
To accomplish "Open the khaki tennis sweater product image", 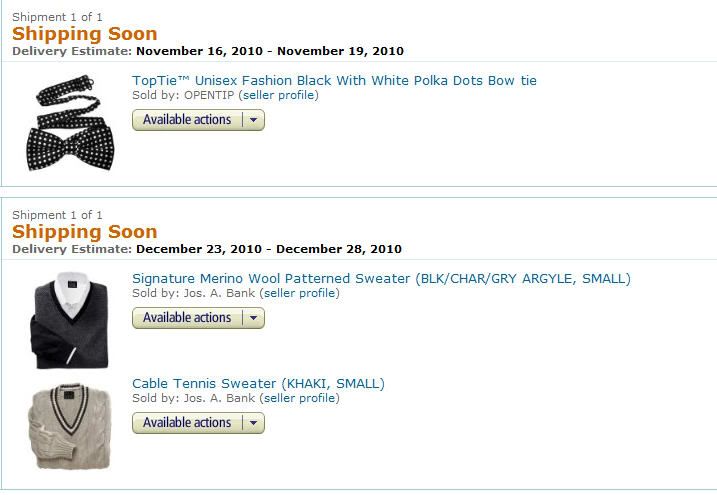I will 70,426.
